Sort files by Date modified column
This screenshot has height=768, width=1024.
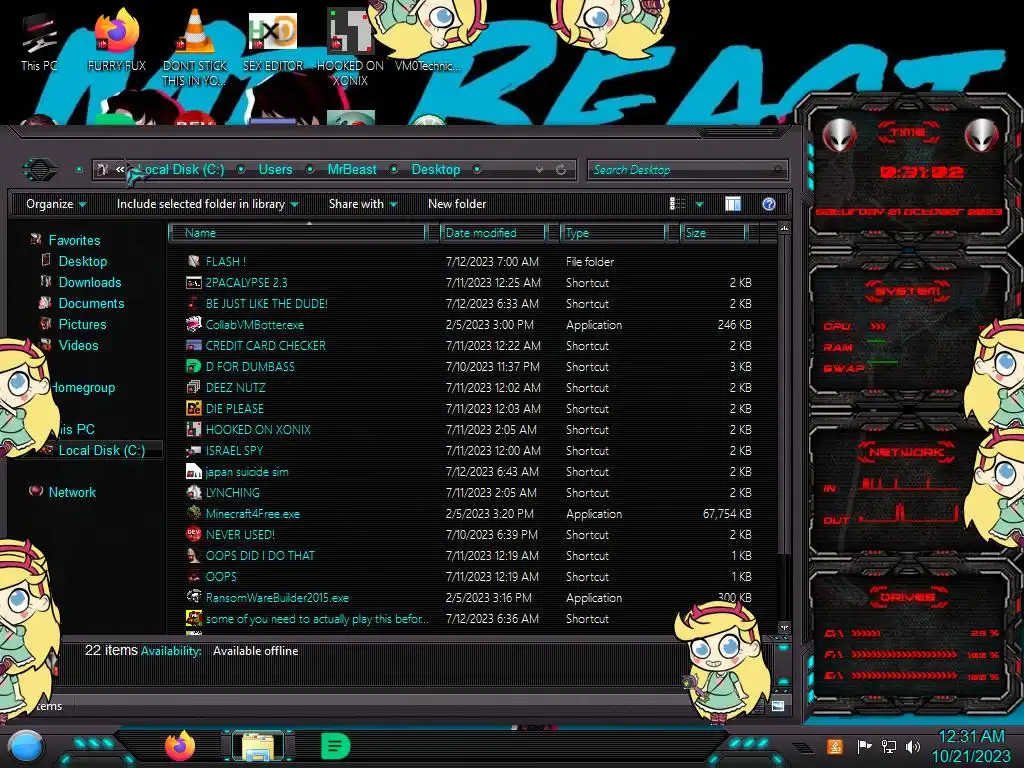click(x=494, y=232)
